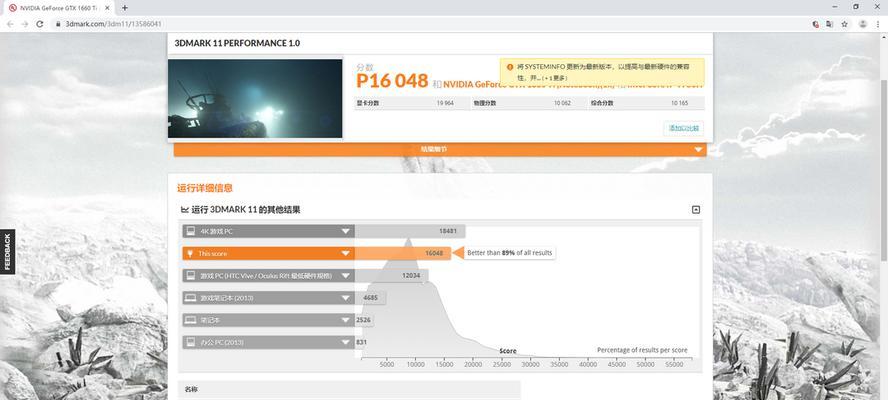The image size is (888, 400).
Task: Click the 运行详细信息 heading
Action: pyautogui.click(x=204, y=188)
